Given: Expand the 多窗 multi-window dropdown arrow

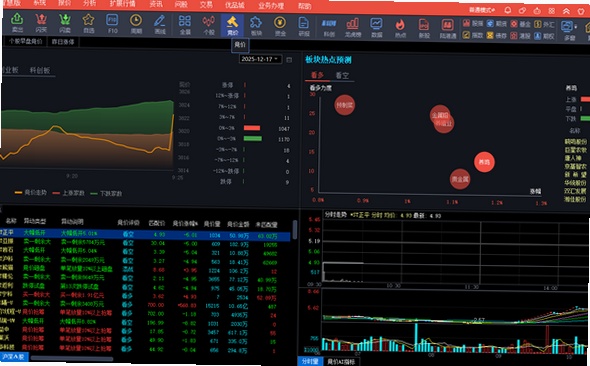Looking at the screenshot, I should pos(576,27).
